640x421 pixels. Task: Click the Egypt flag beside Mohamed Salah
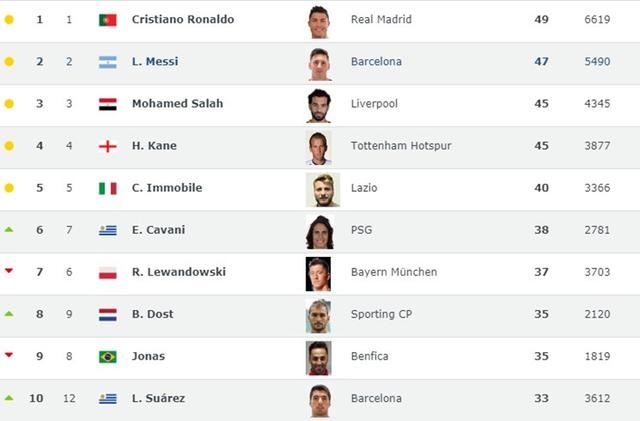click(x=108, y=104)
